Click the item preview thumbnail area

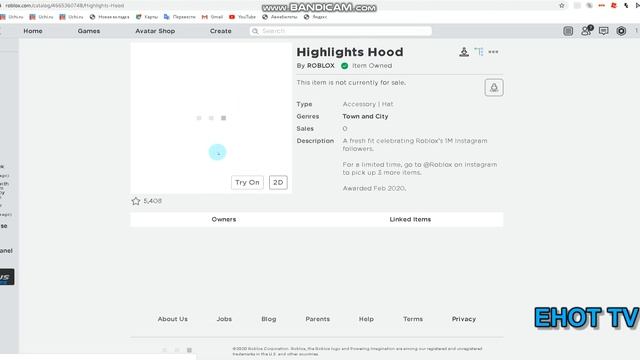click(211, 118)
